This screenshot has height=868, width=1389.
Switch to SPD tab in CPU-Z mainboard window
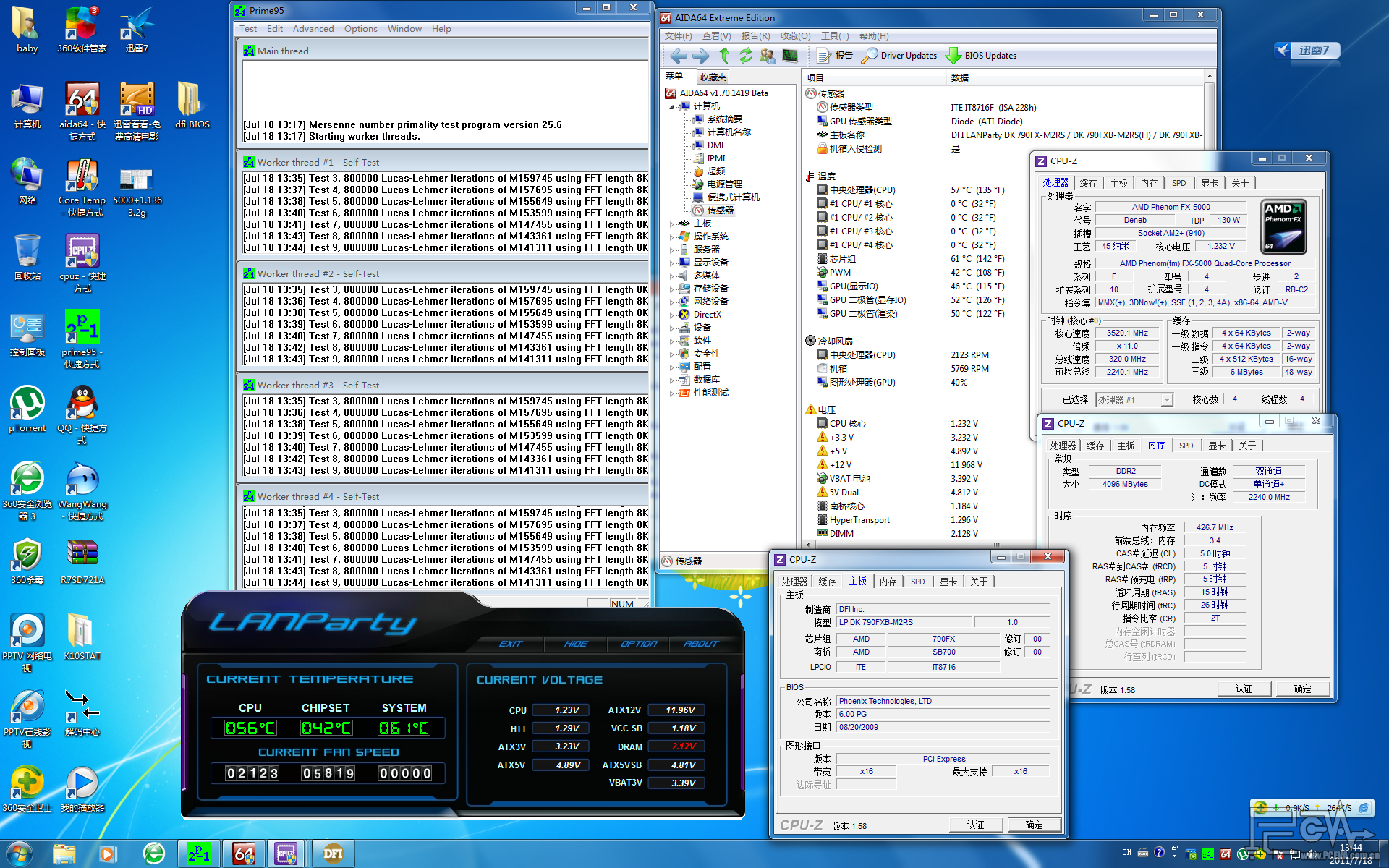pyautogui.click(x=917, y=582)
